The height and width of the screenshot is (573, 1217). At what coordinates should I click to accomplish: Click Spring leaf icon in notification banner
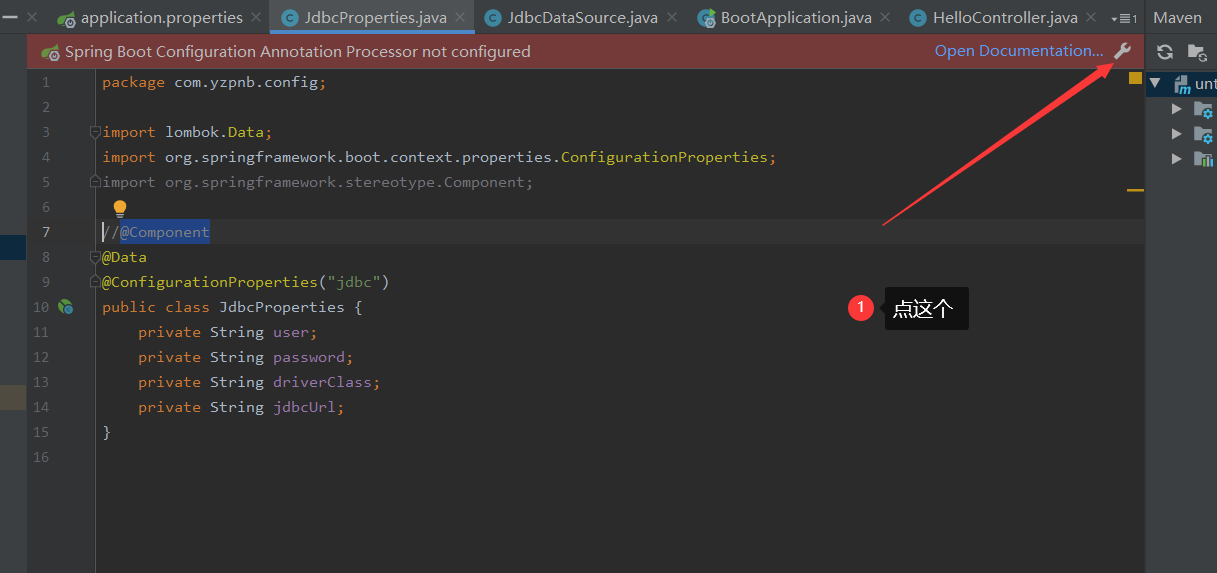[50, 52]
